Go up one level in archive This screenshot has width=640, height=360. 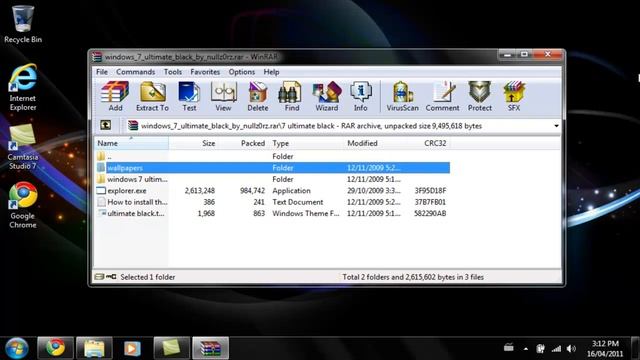pyautogui.click(x=105, y=125)
